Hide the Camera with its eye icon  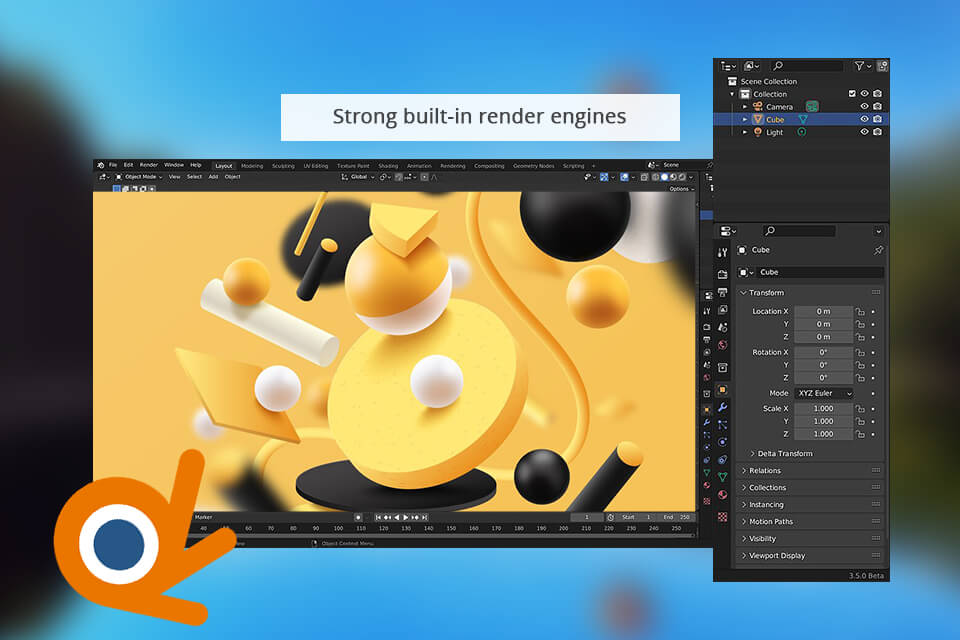[864, 107]
